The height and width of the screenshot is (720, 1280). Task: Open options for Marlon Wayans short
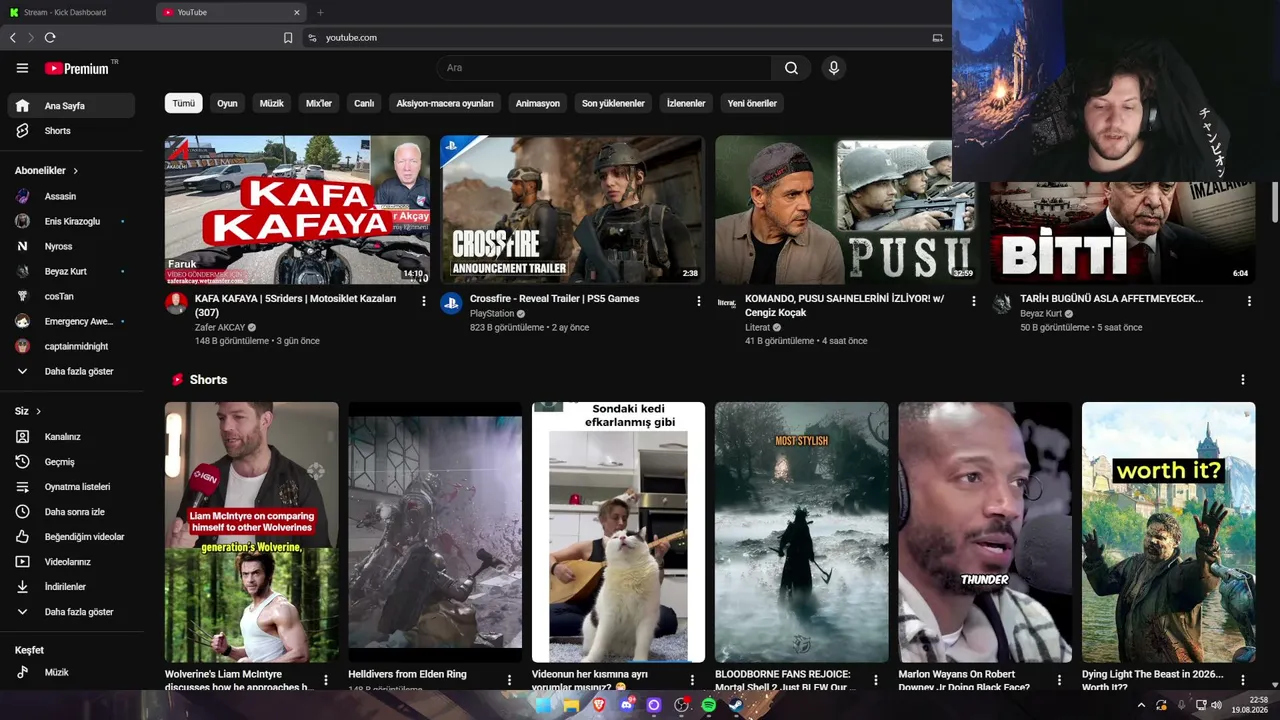click(1060, 680)
